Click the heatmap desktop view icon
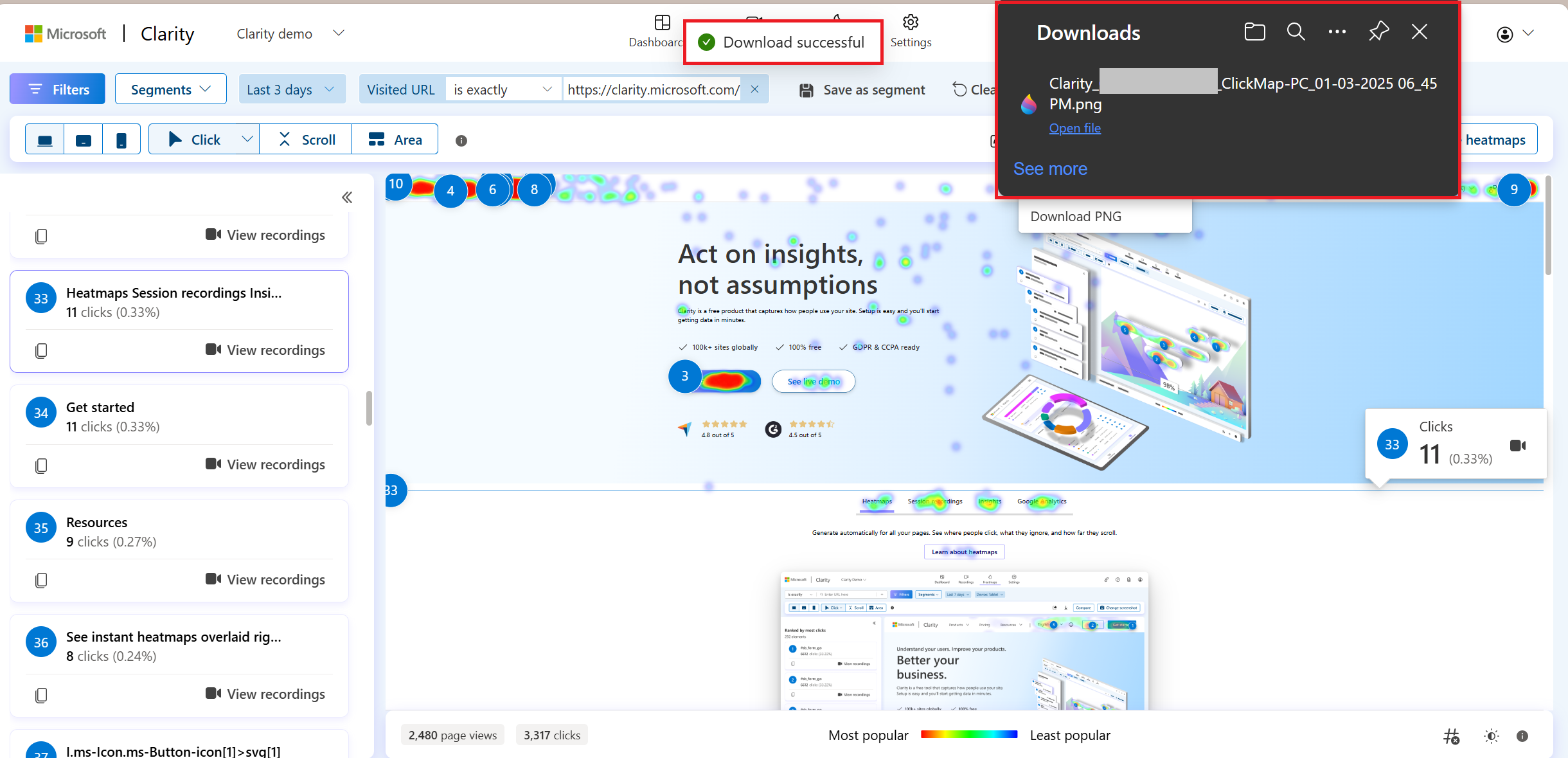 pyautogui.click(x=44, y=139)
